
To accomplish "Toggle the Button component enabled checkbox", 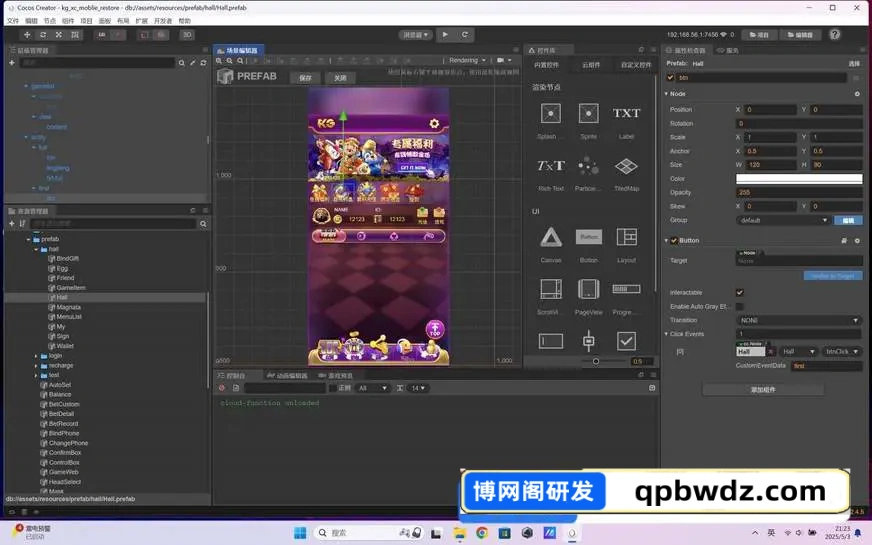I will 674,240.
